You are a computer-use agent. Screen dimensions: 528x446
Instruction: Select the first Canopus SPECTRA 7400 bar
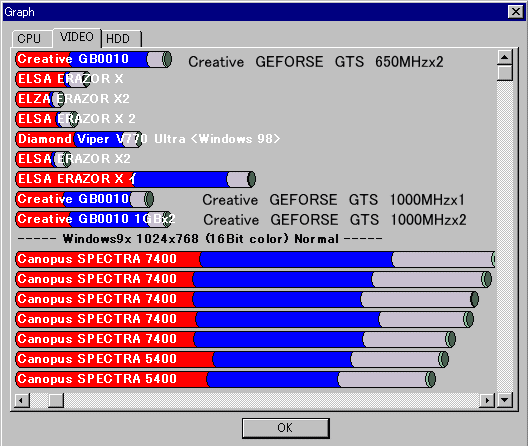(255, 259)
